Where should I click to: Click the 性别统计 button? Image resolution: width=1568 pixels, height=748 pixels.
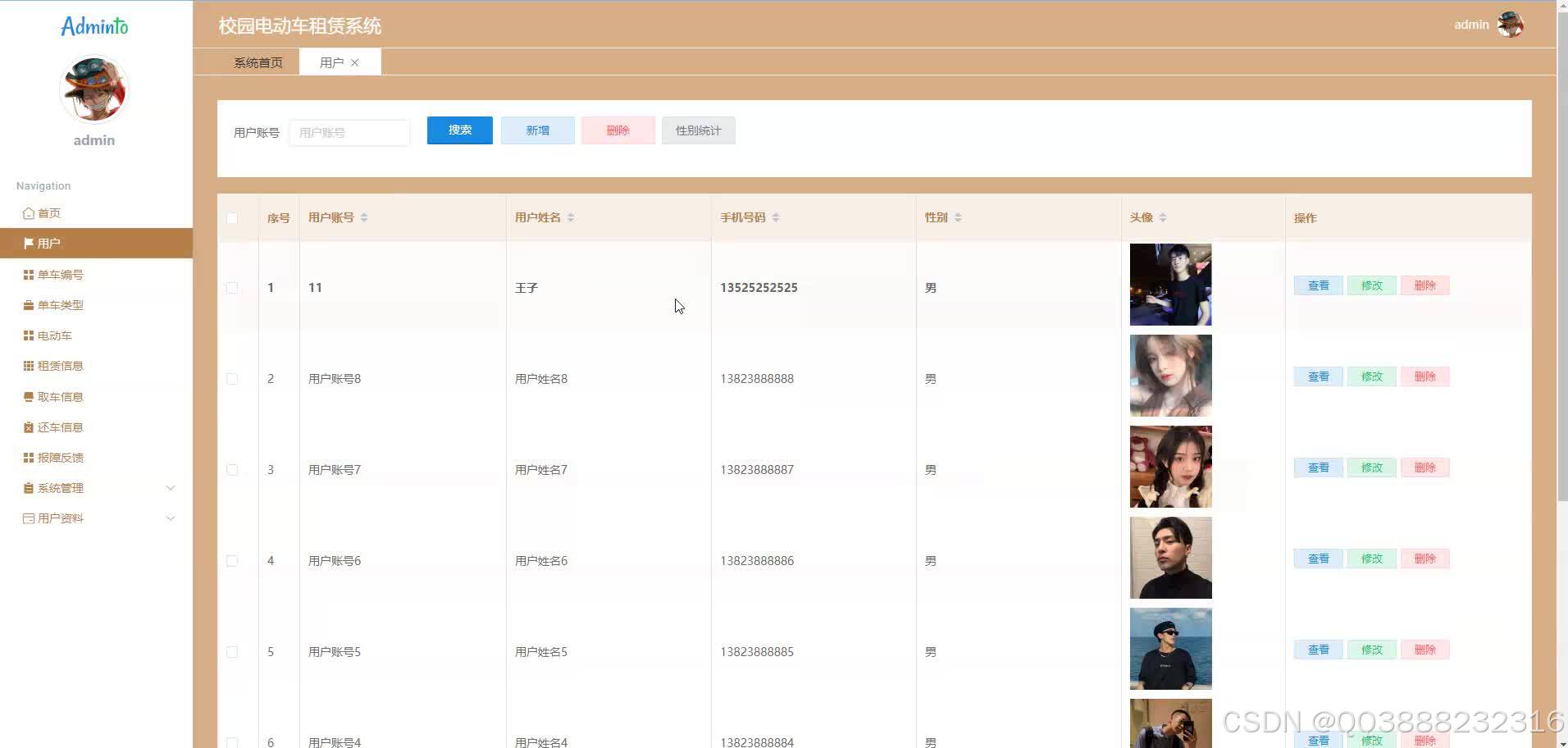pos(699,130)
